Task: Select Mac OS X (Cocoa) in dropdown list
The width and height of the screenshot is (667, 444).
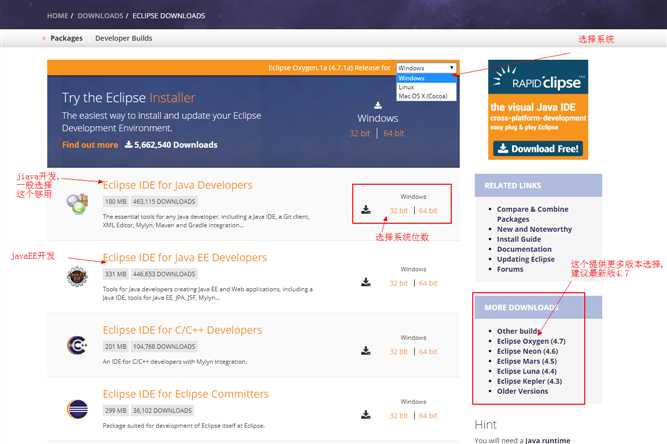Action: [x=426, y=96]
